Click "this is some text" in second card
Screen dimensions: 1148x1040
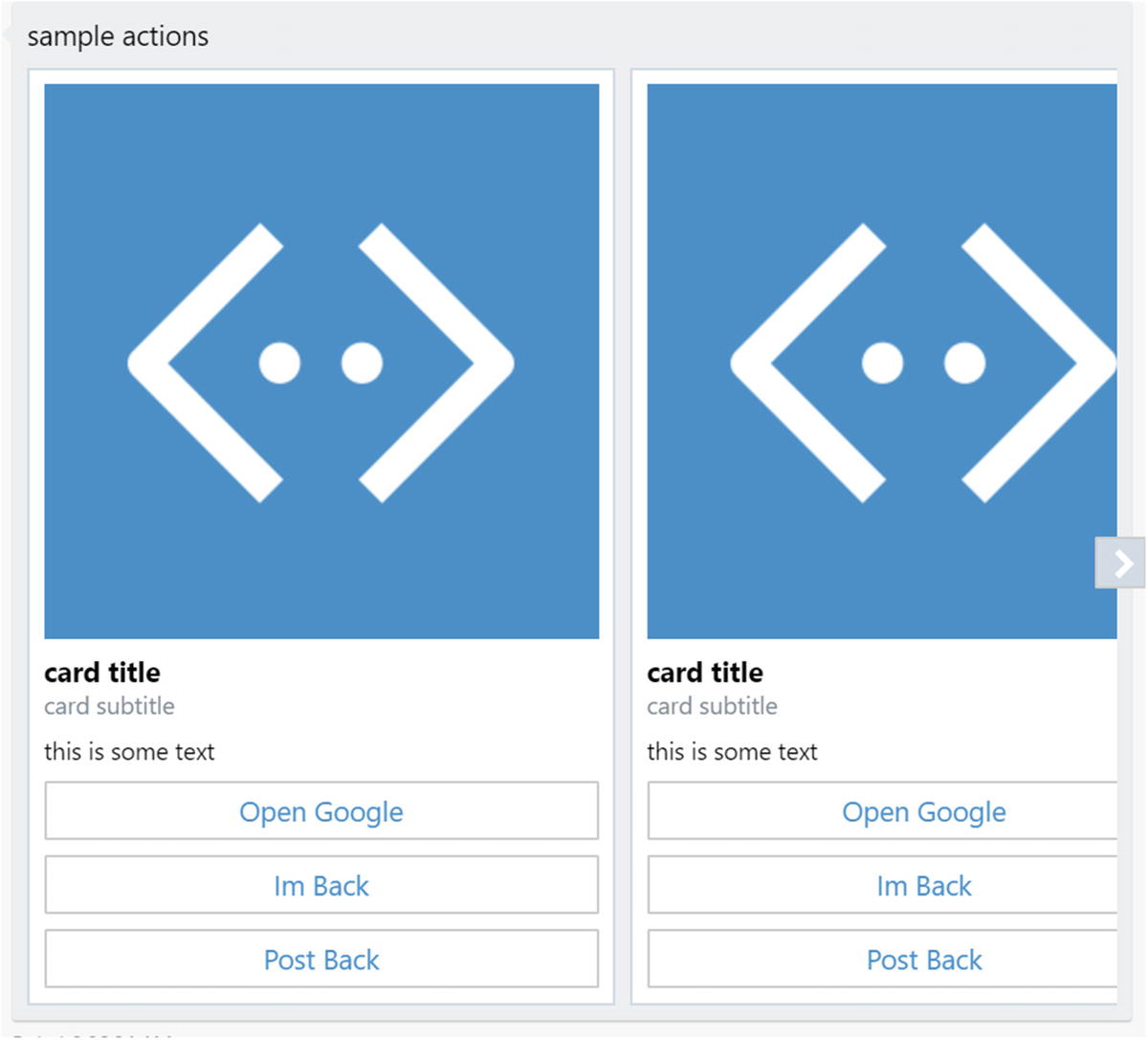click(732, 752)
